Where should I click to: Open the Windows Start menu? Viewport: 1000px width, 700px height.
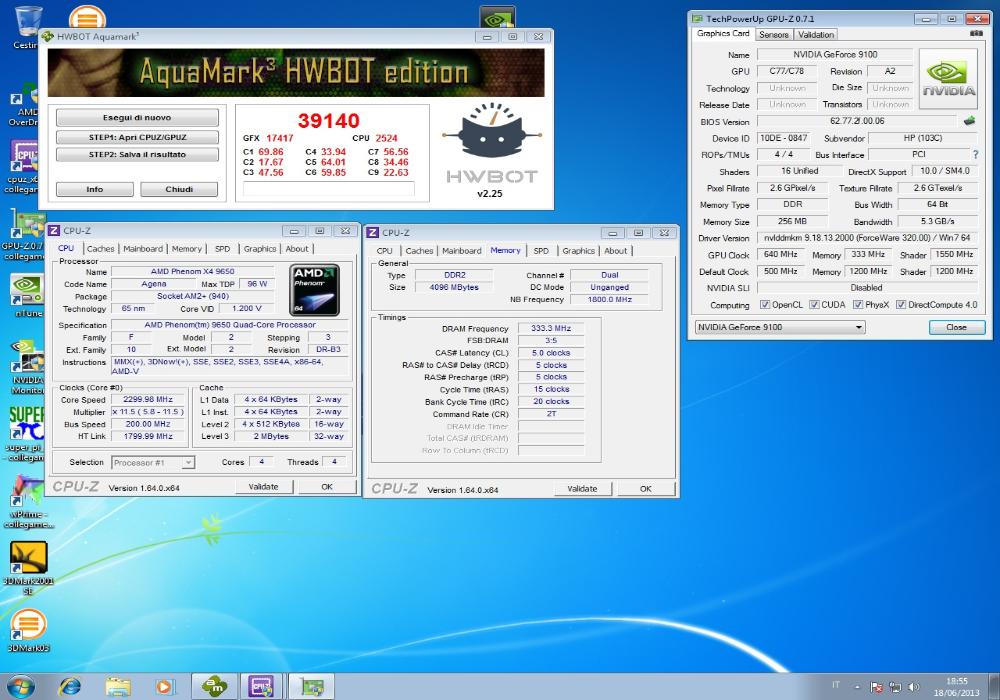click(20, 687)
